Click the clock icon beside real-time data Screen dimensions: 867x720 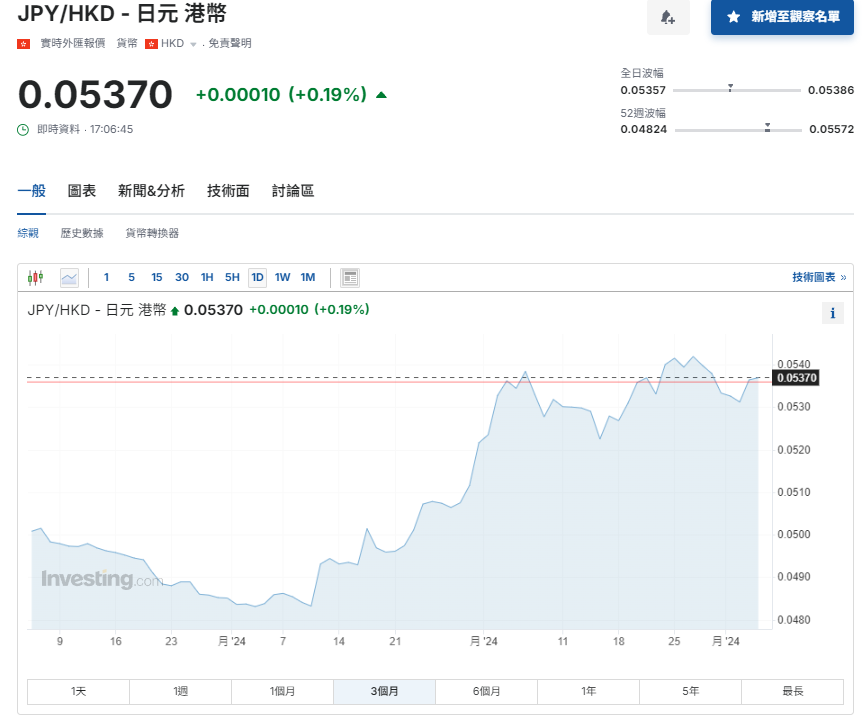pos(23,129)
